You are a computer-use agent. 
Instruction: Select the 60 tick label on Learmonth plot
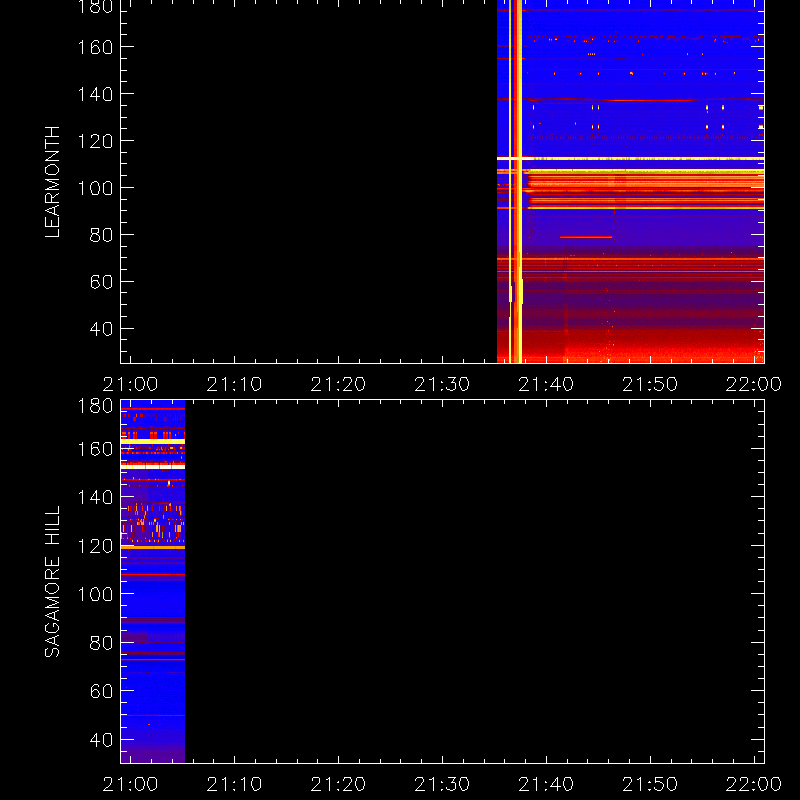pyautogui.click(x=101, y=282)
